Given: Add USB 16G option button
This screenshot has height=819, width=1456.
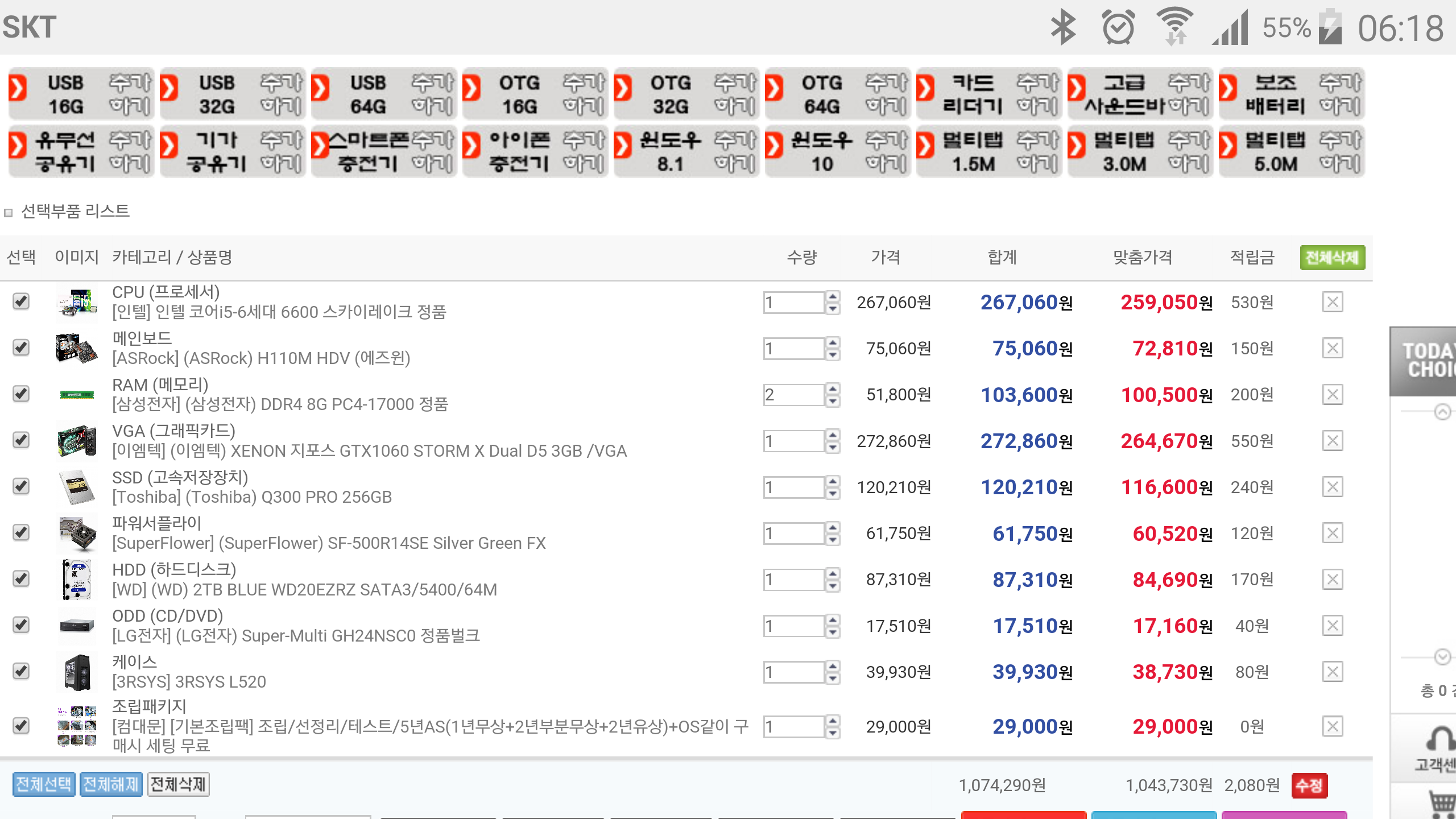Looking at the screenshot, I should (81, 94).
